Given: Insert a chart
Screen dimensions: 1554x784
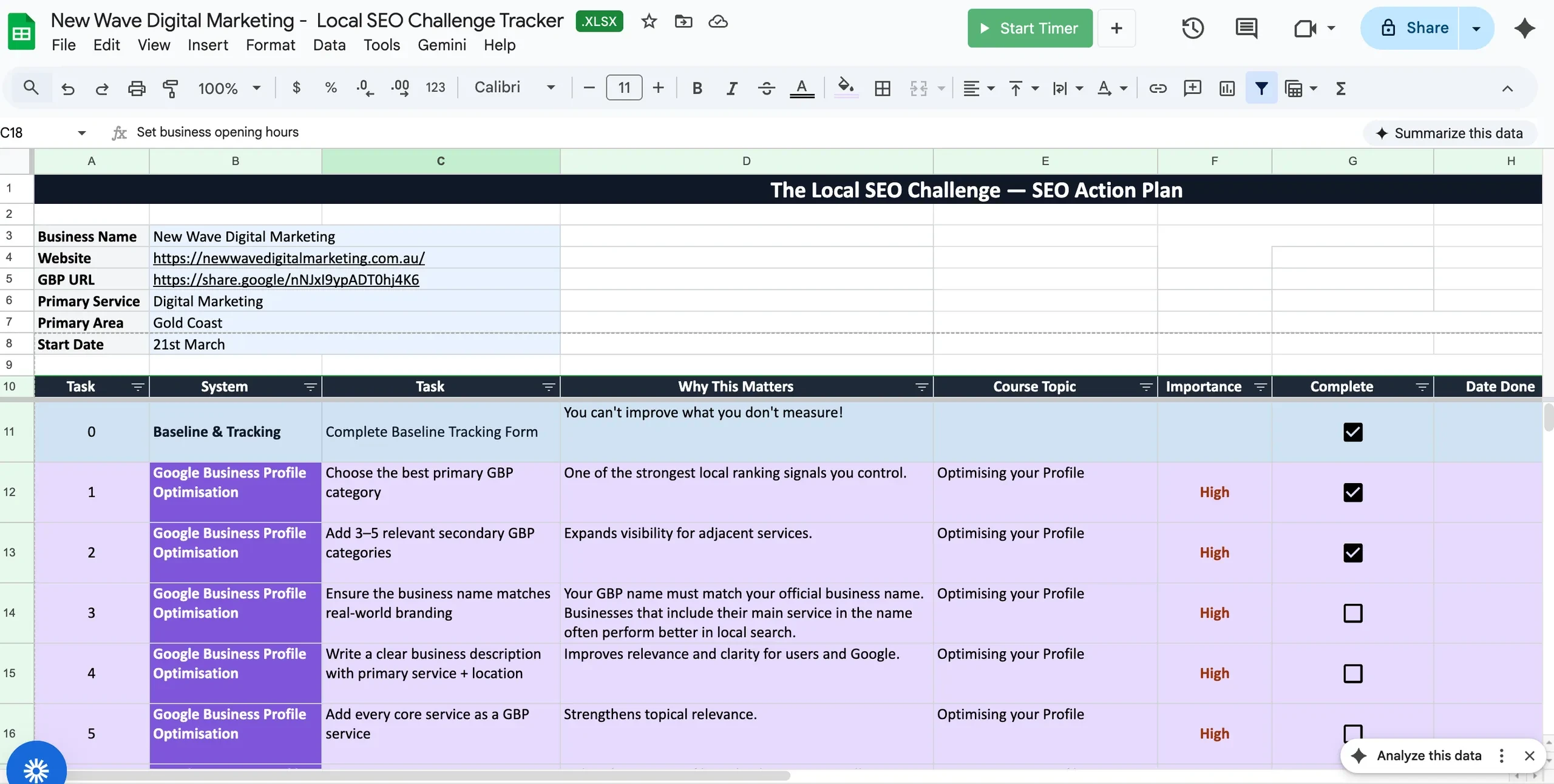Looking at the screenshot, I should [x=1227, y=89].
